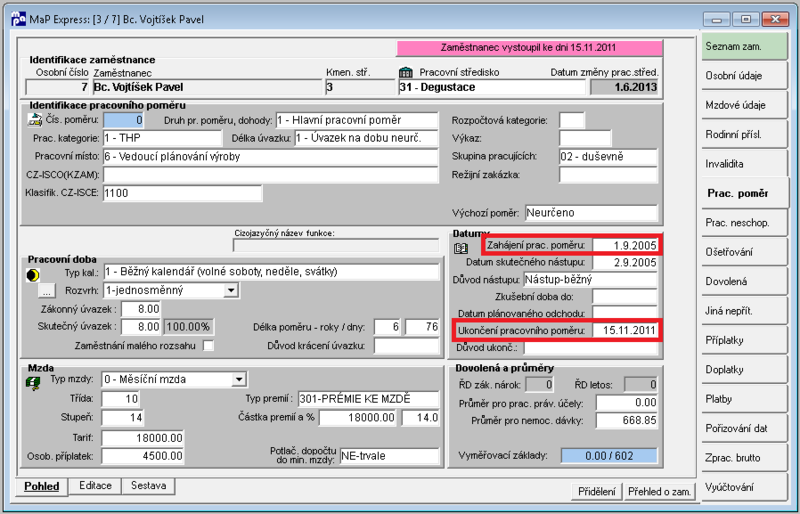The height and width of the screenshot is (514, 800).
Task: Open the Invalidita section
Action: 744,164
